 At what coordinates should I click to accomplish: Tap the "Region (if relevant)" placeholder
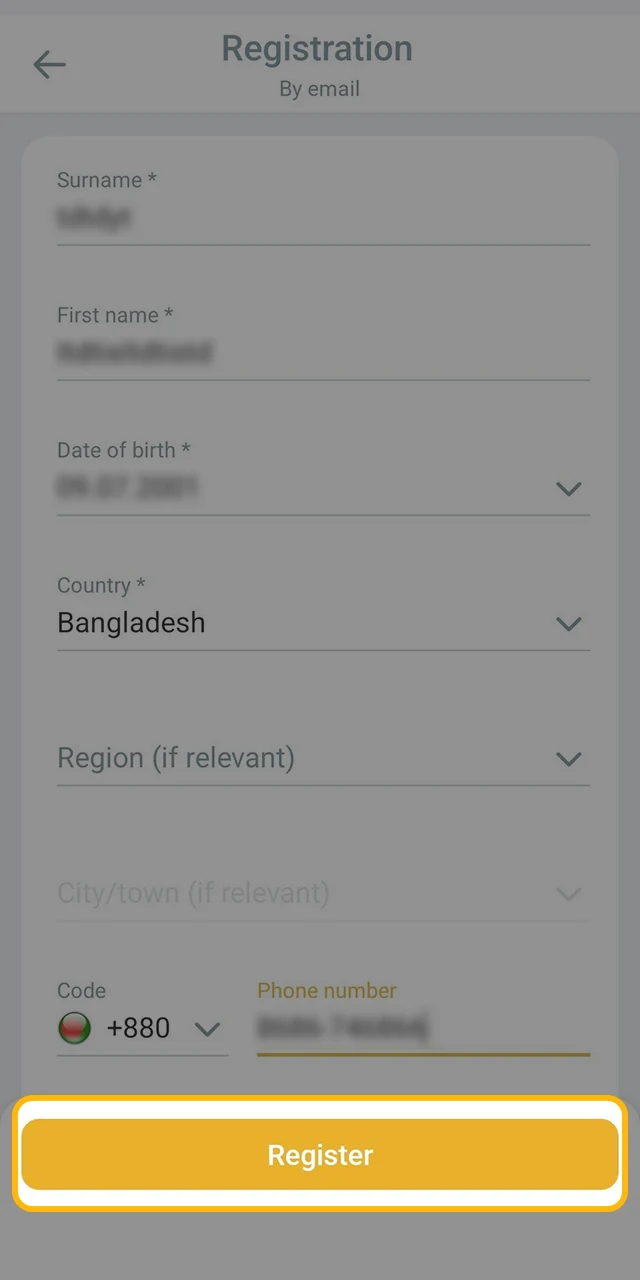[176, 758]
